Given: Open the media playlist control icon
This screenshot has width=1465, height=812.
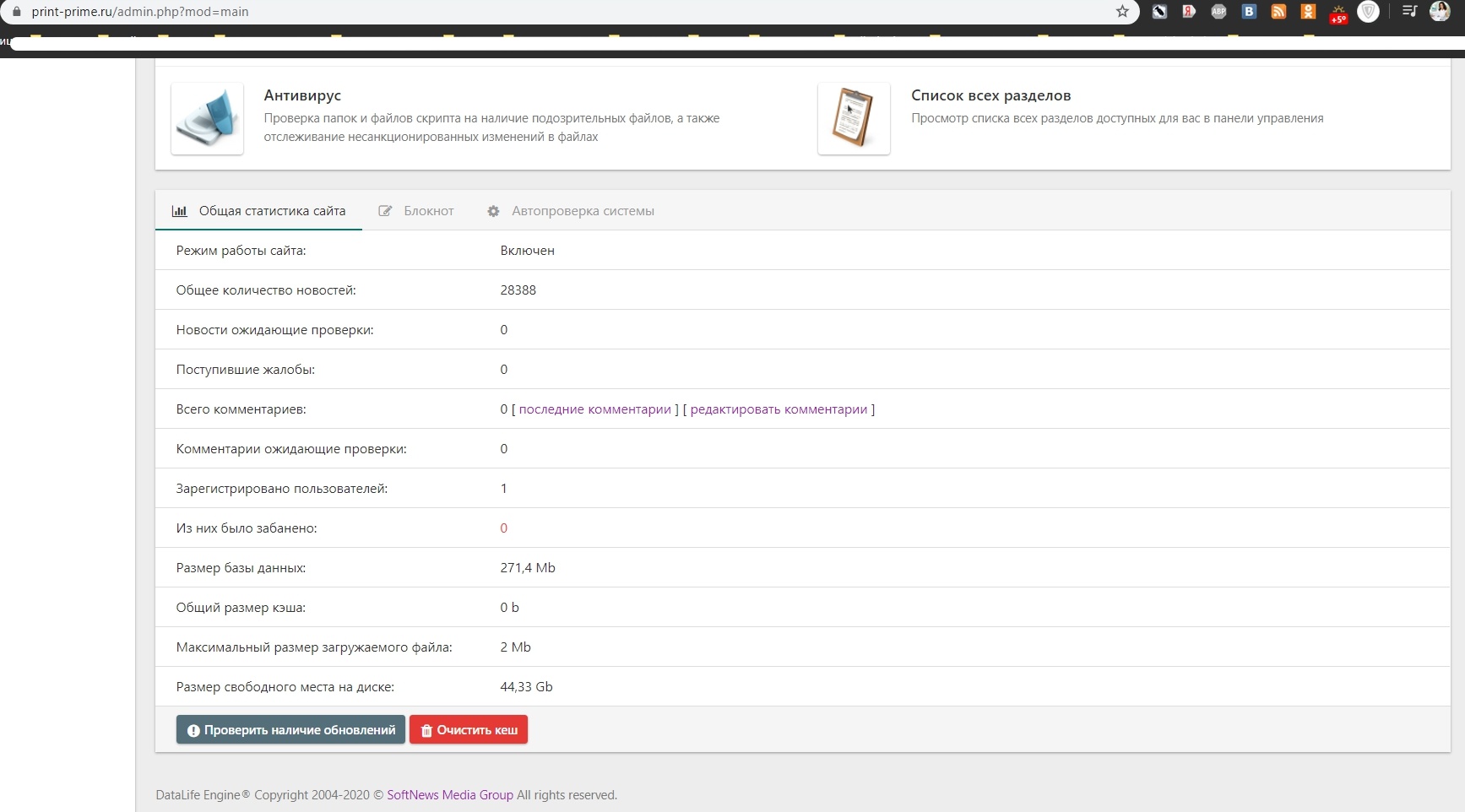Looking at the screenshot, I should pos(1409,12).
